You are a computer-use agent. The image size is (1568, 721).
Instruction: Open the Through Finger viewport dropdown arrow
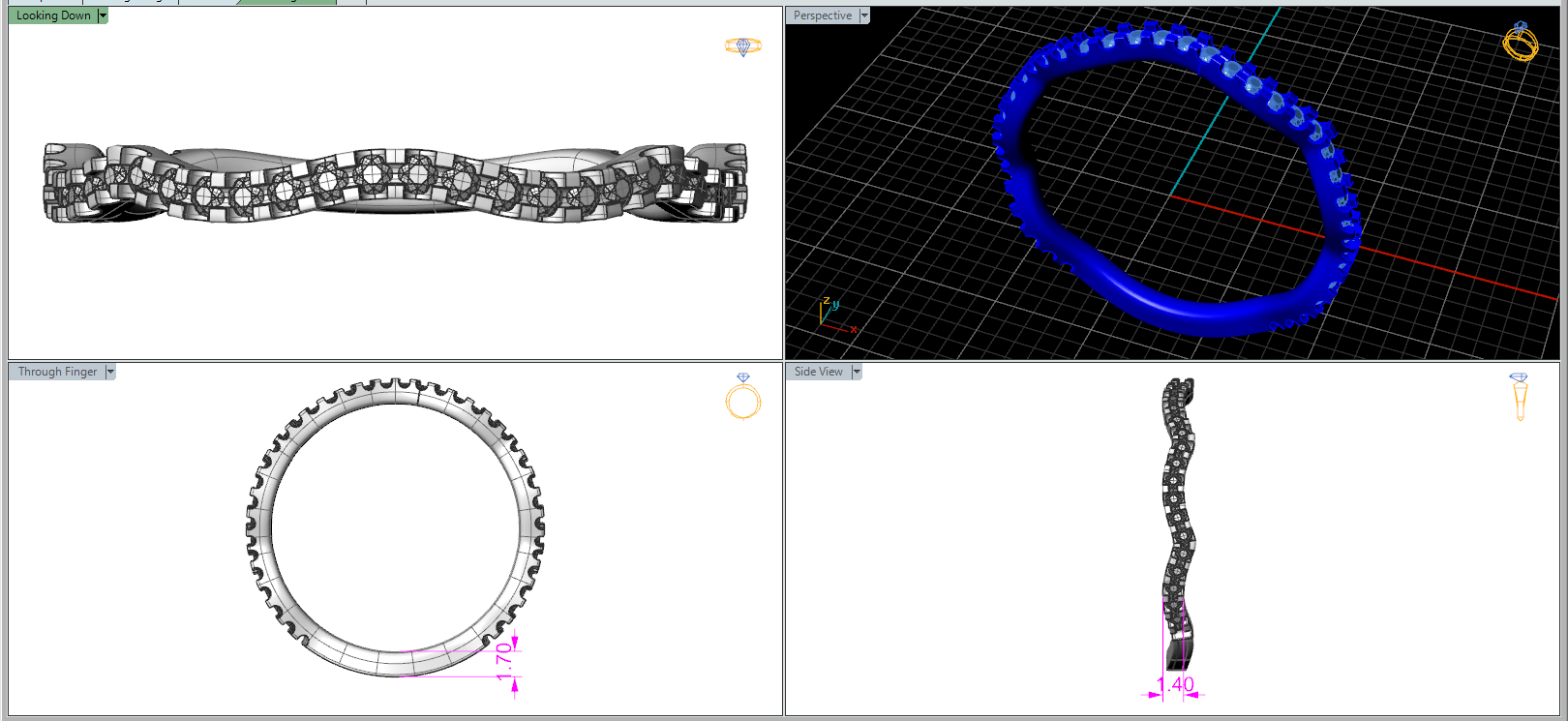pyautogui.click(x=110, y=372)
